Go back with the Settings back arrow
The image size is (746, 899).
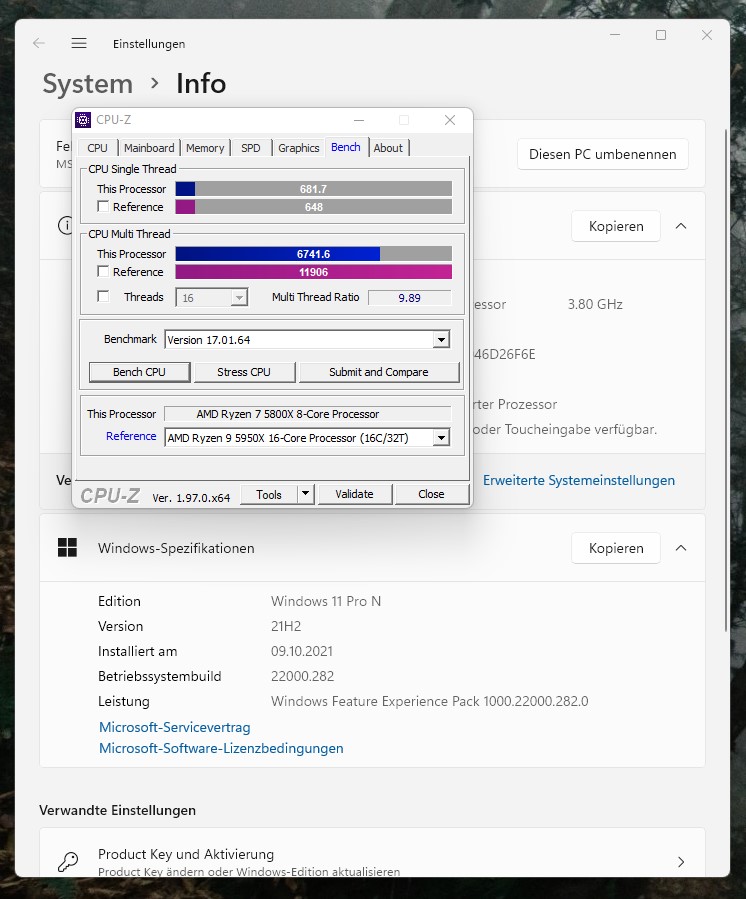pos(39,43)
